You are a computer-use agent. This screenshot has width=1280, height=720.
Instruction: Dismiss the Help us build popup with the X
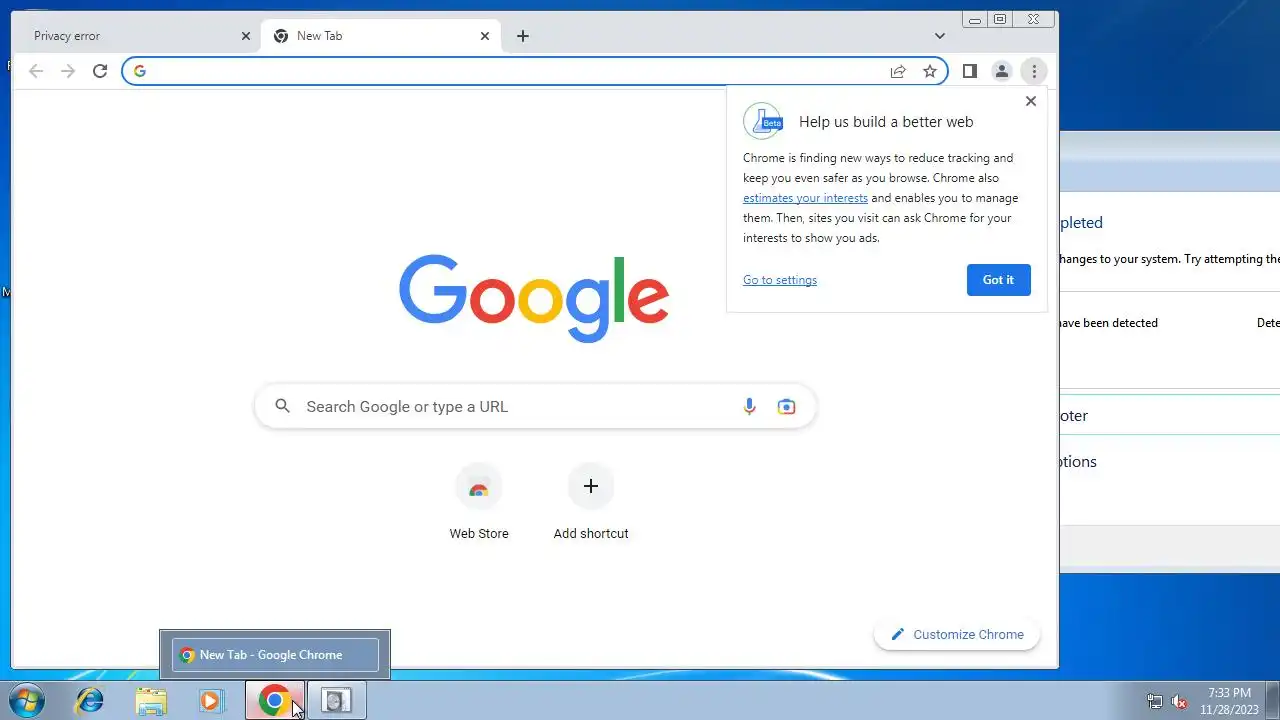1031,101
